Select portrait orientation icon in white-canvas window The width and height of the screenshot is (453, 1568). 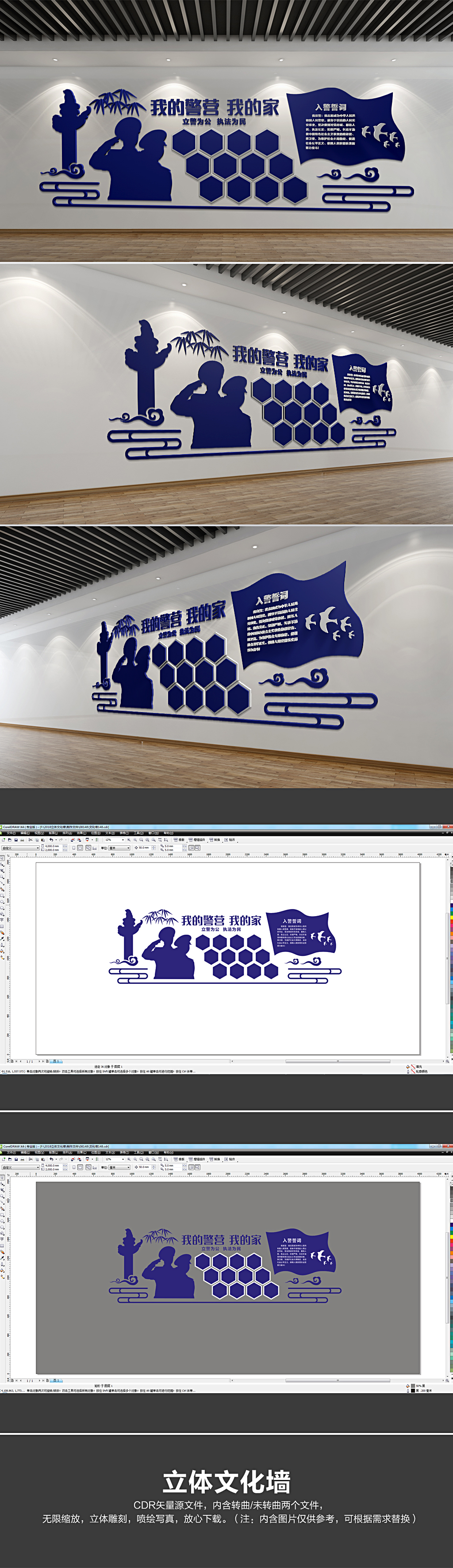click(75, 848)
